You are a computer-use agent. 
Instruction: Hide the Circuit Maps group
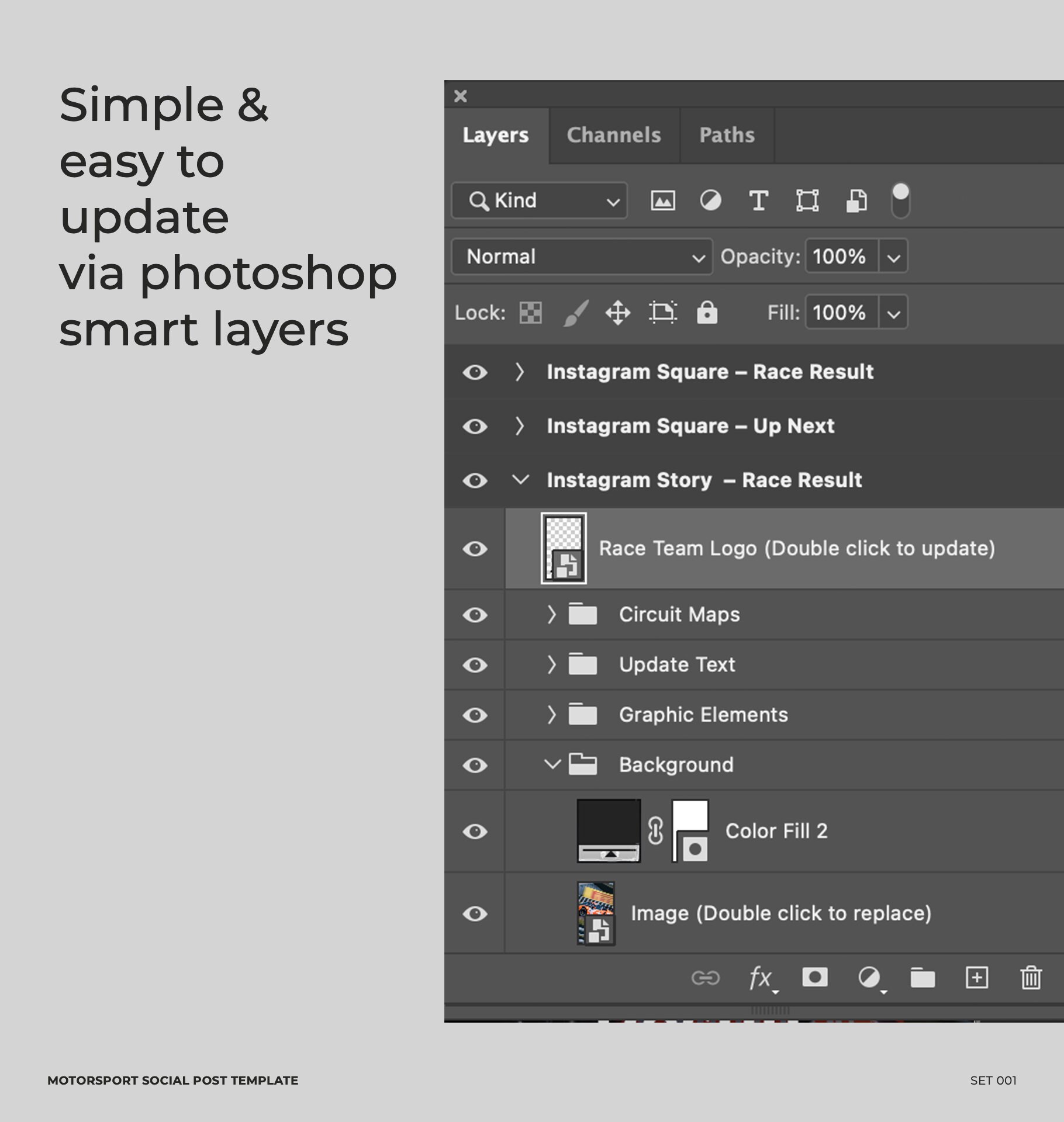[475, 614]
